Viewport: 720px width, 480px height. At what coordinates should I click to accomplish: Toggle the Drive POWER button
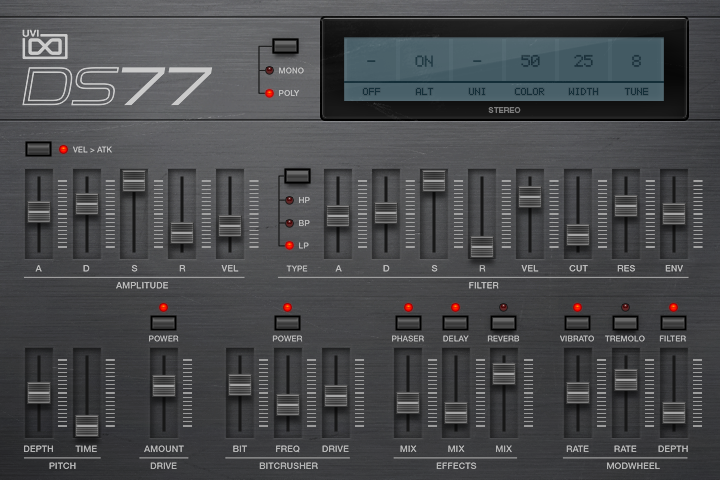pos(163,322)
